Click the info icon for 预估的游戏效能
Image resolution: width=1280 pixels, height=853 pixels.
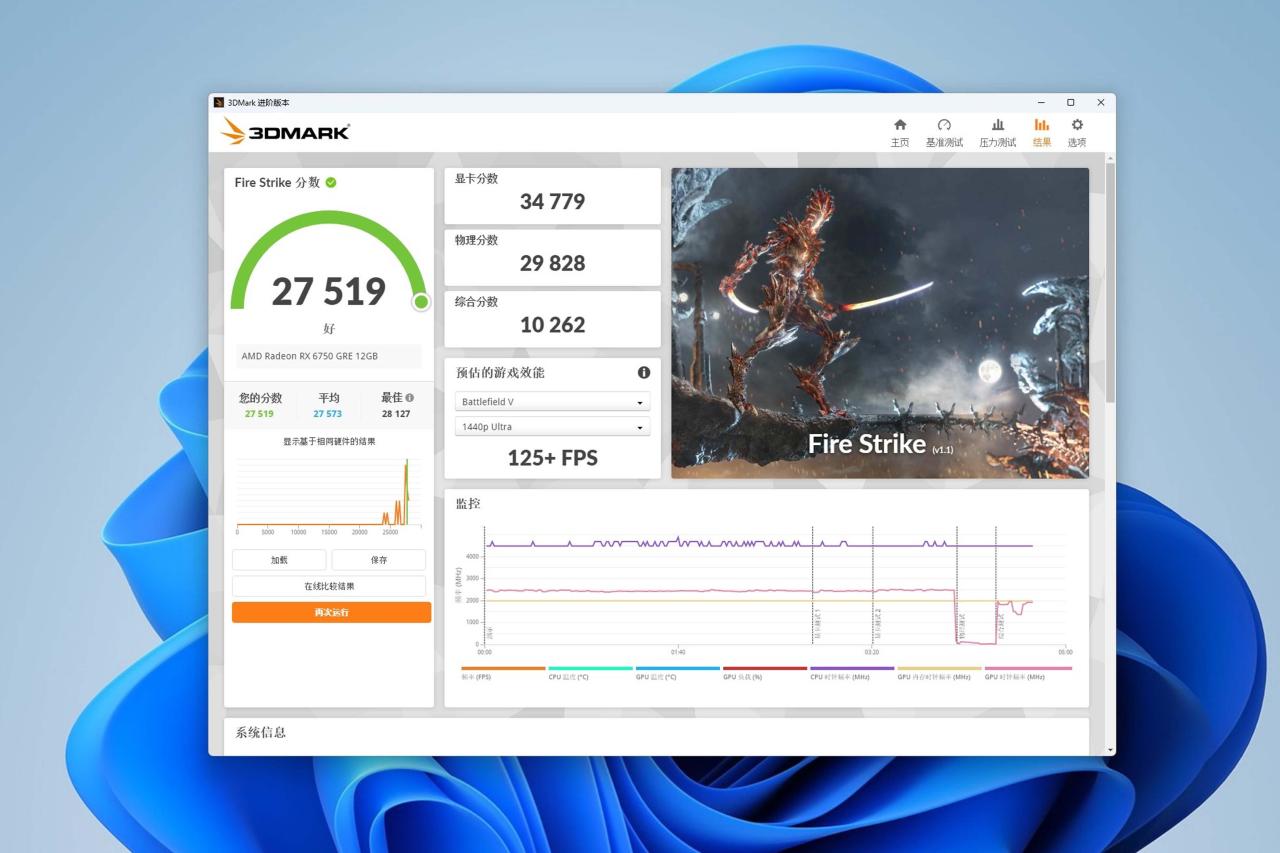[x=644, y=372]
